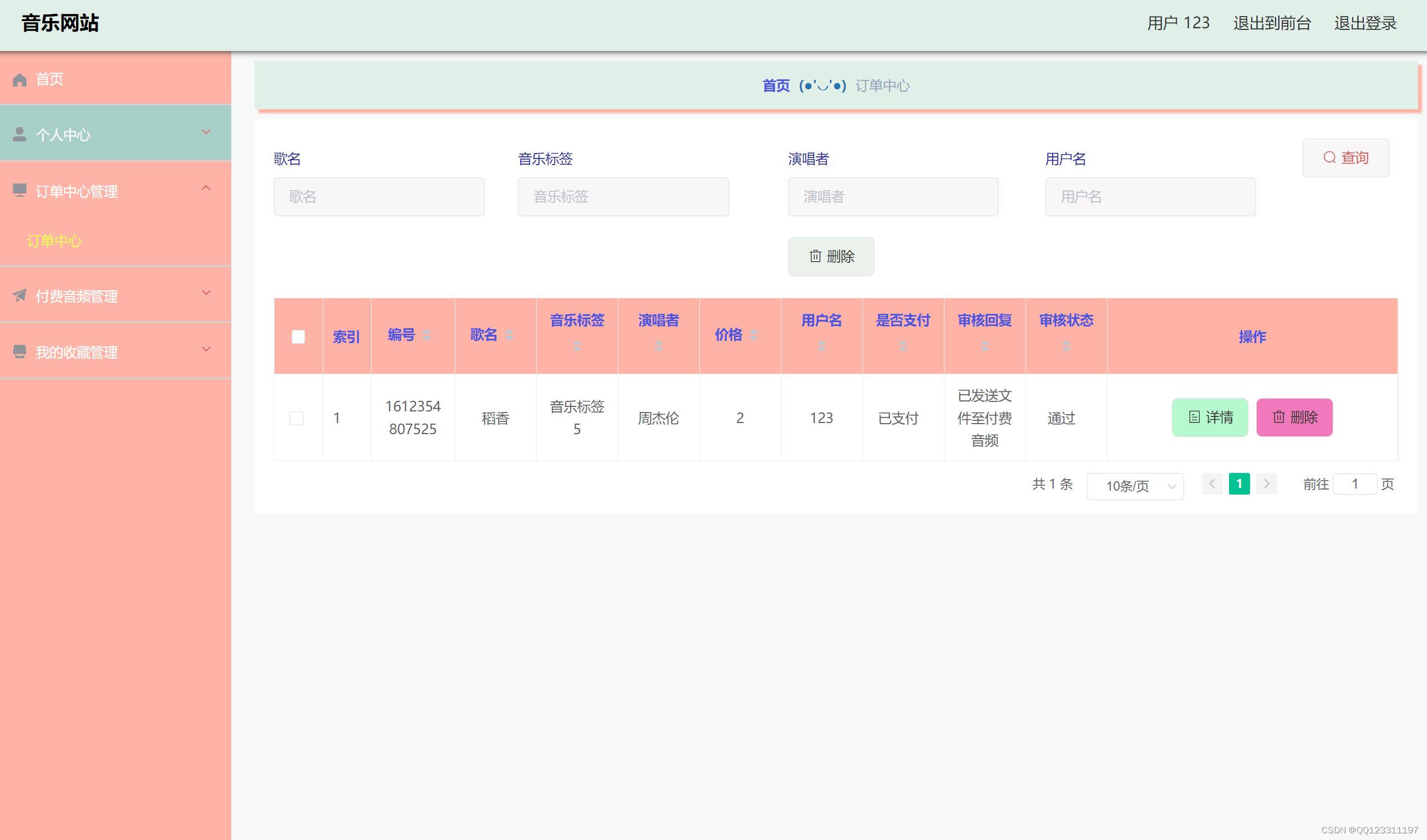This screenshot has height=840, width=1427.
Task: Click the pink 删除 button in the row
Action: (1294, 418)
